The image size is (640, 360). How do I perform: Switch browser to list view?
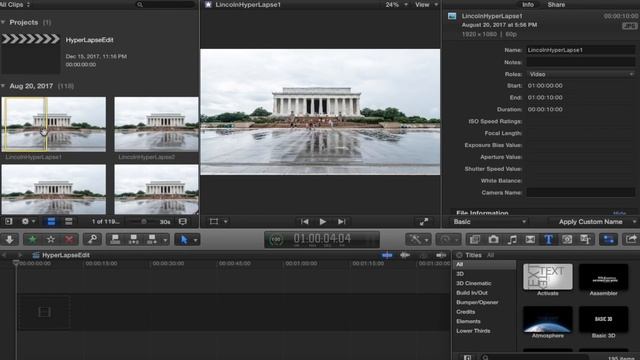(x=69, y=221)
